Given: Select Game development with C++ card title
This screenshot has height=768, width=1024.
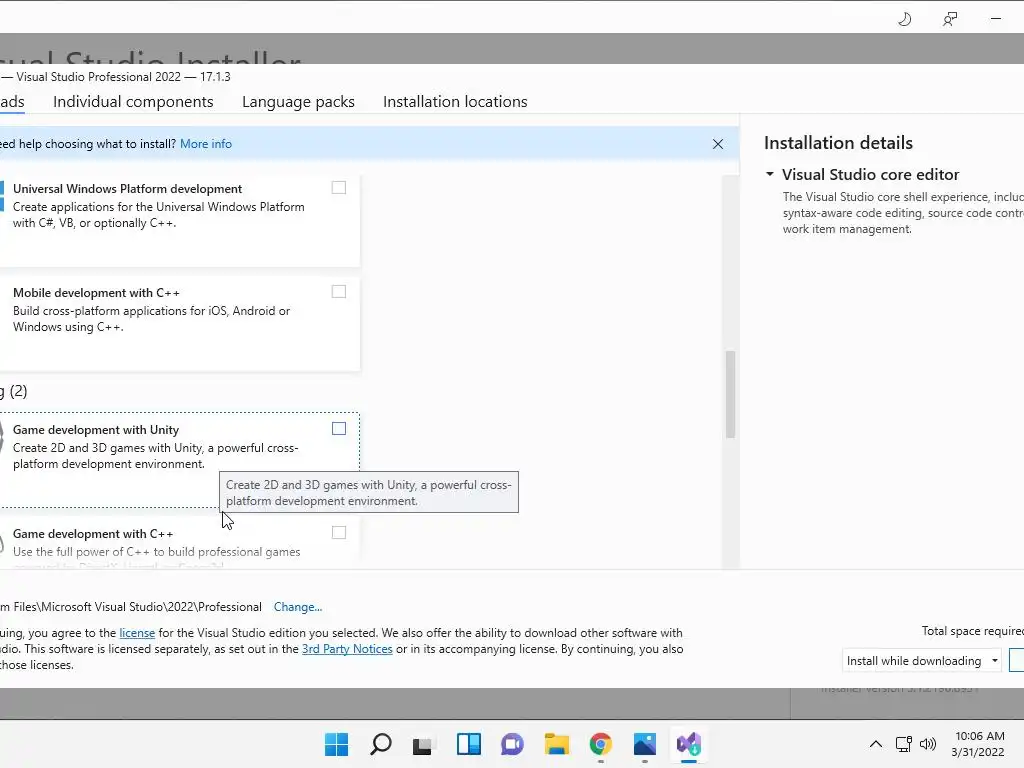Looking at the screenshot, I should [93, 534].
